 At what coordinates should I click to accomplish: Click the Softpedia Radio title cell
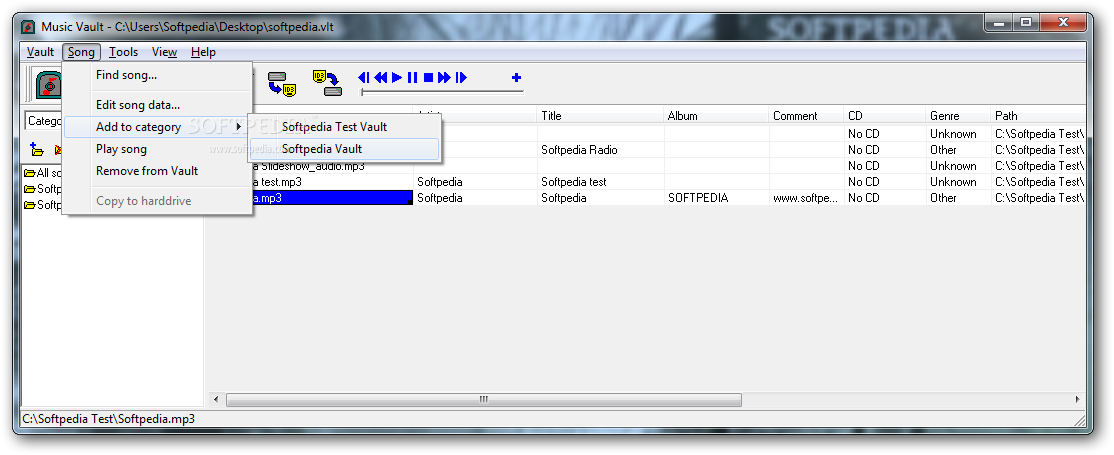point(600,150)
